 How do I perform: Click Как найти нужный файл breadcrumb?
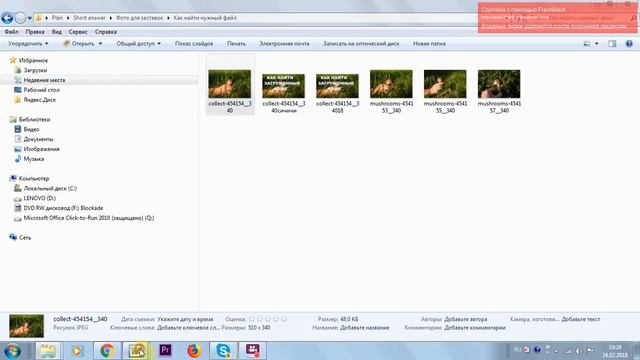tap(205, 18)
